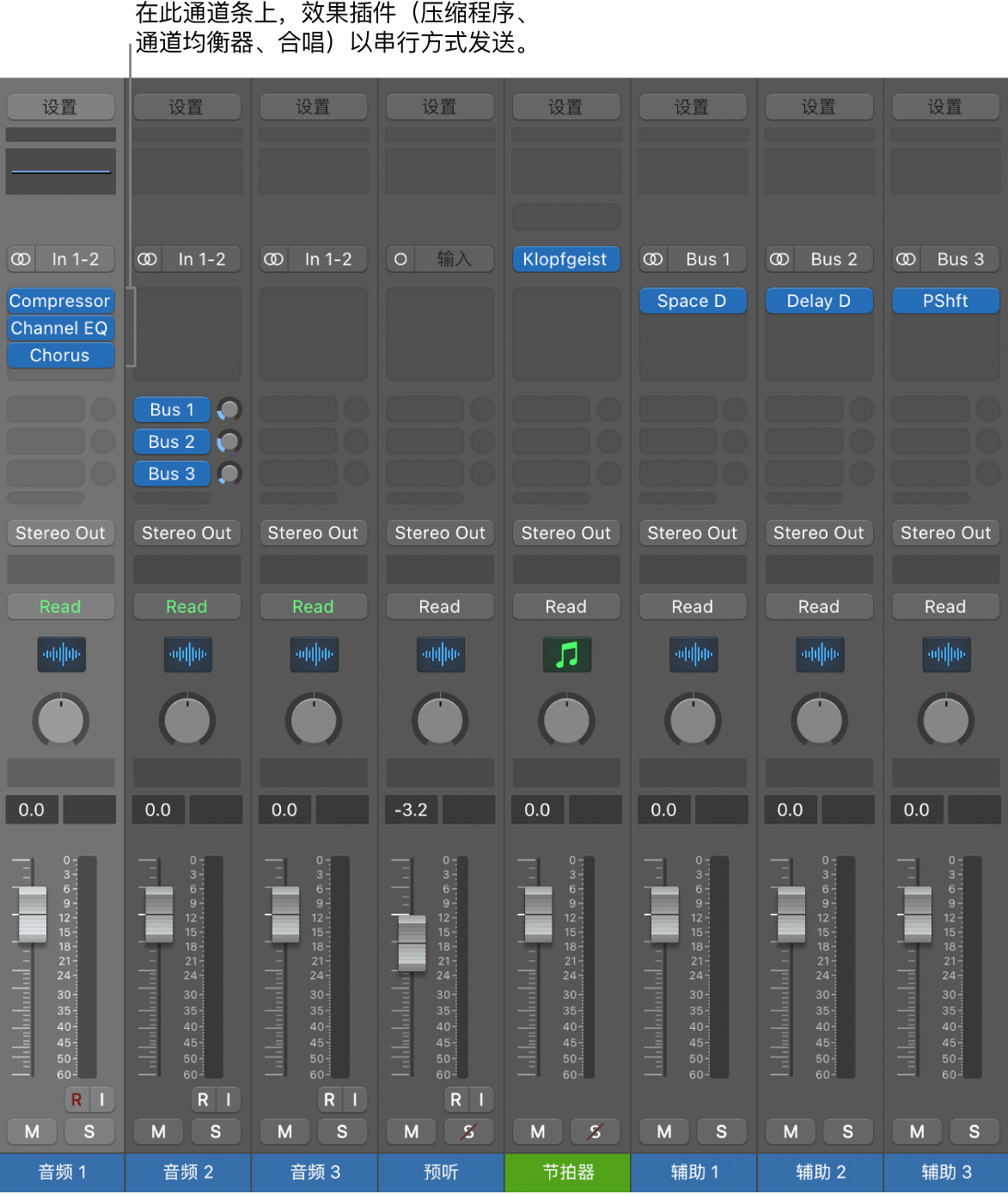Solo the 音频 1 channel strip
Viewport: 1008px width, 1194px height.
coord(89,1131)
